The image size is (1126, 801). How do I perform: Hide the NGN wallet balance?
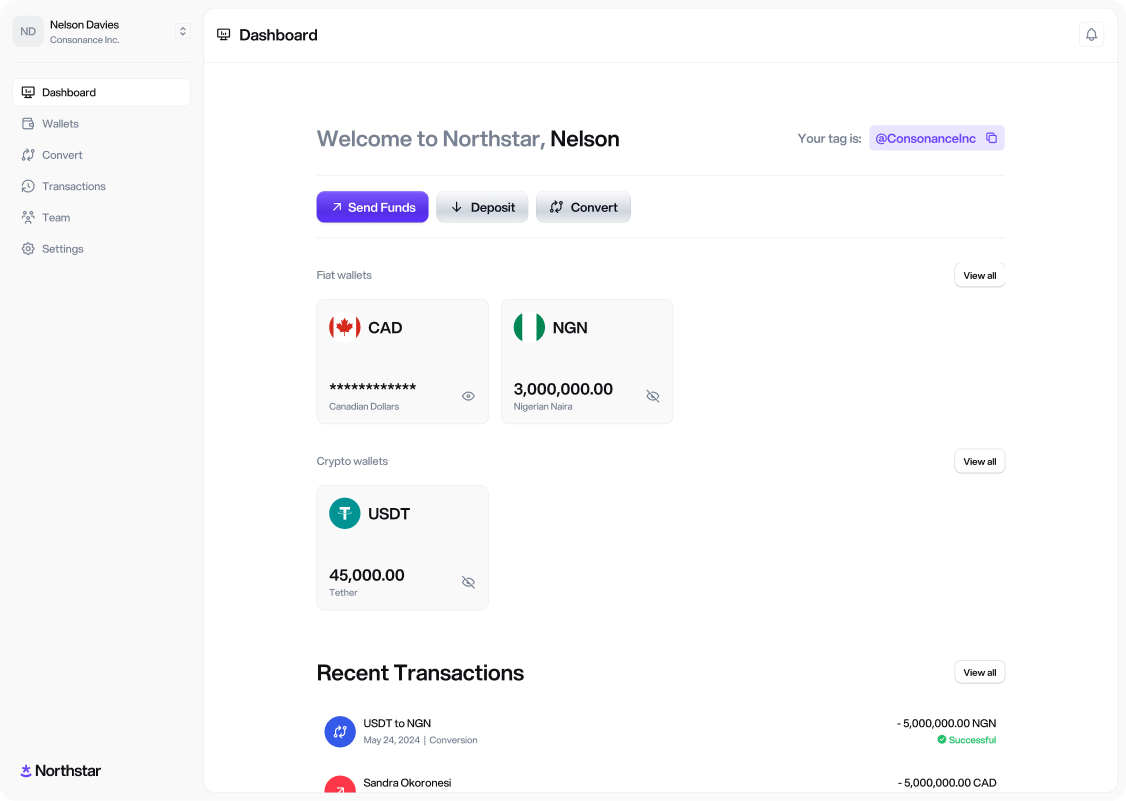[x=653, y=396]
